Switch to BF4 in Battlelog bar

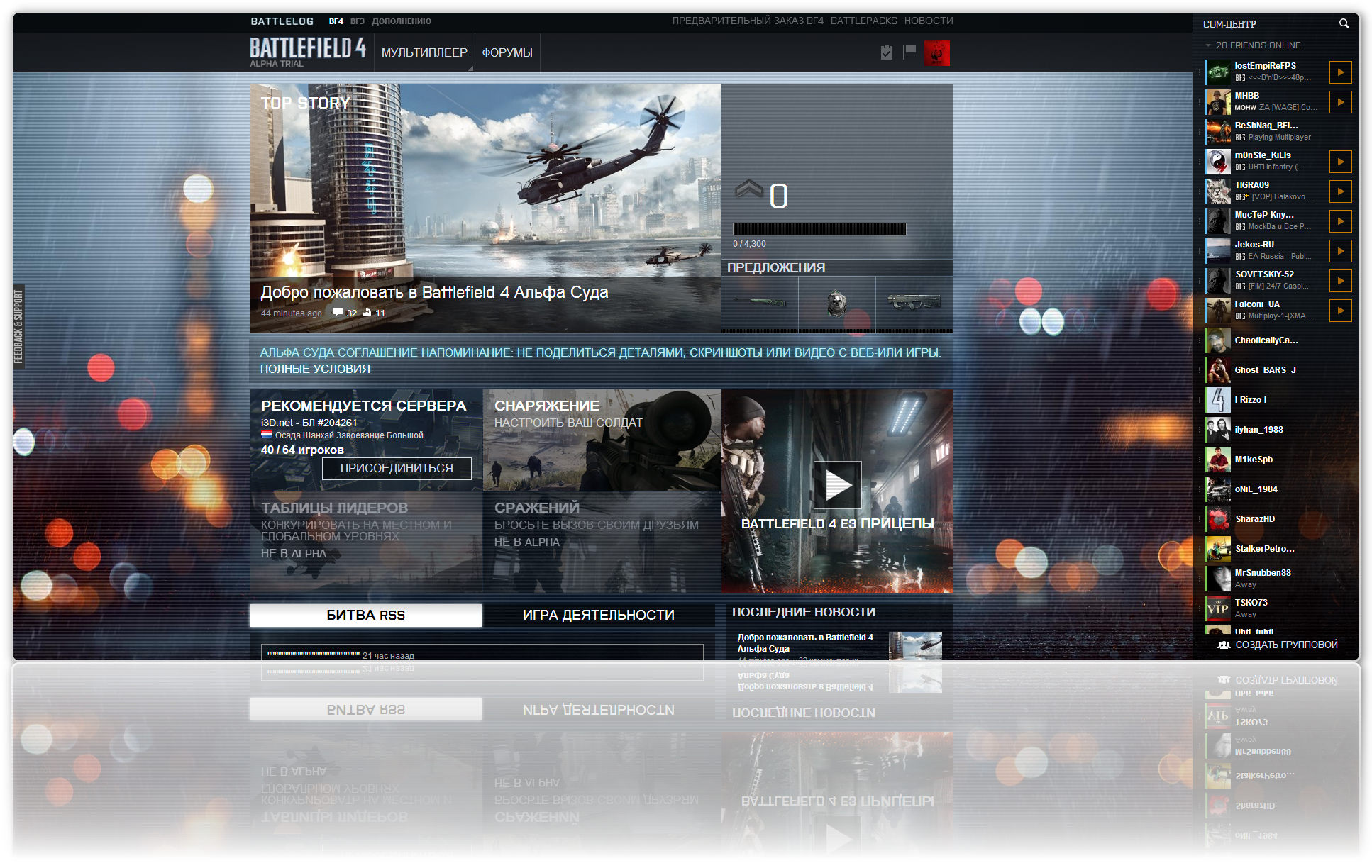tap(336, 21)
